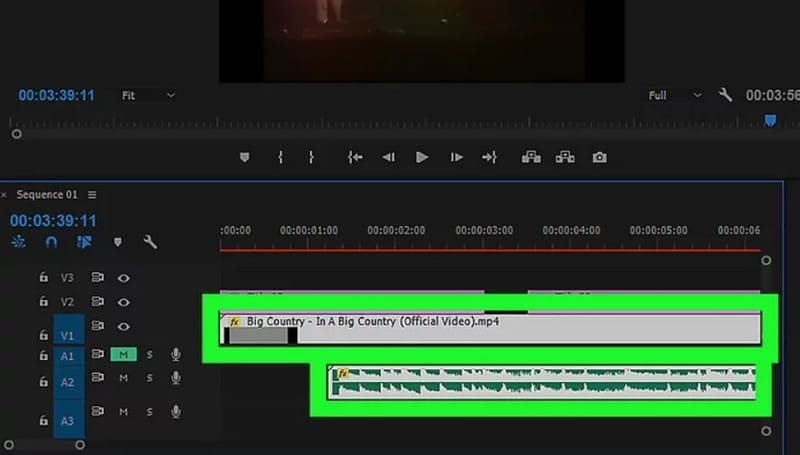Viewport: 800px width, 455px height.
Task: Hide track V3 with its eye icon
Action: pos(124,277)
